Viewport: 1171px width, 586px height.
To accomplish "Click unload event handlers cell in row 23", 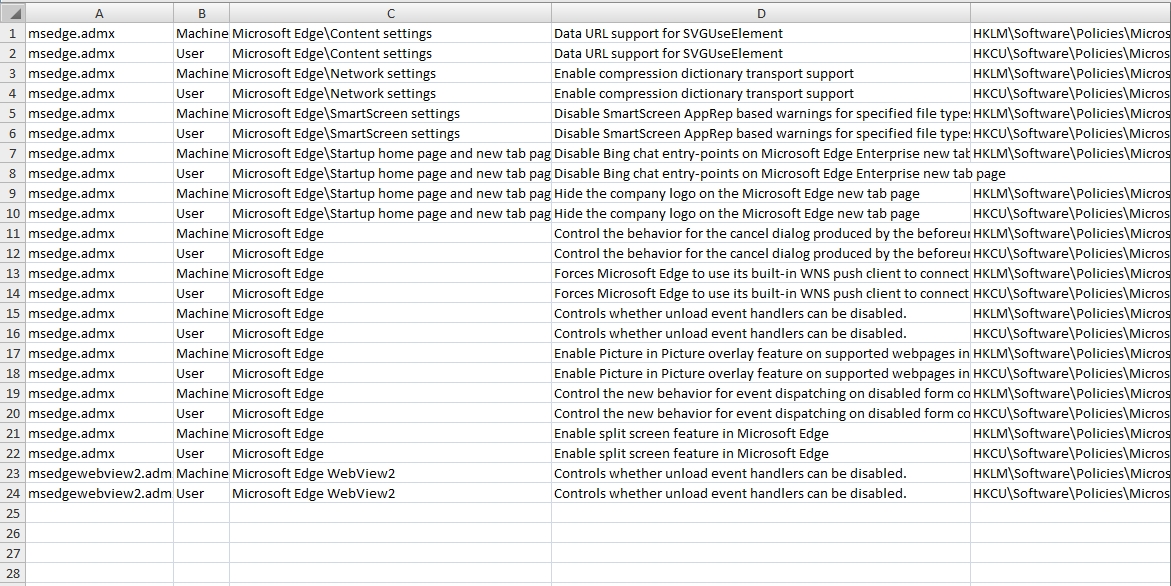I will click(761, 473).
